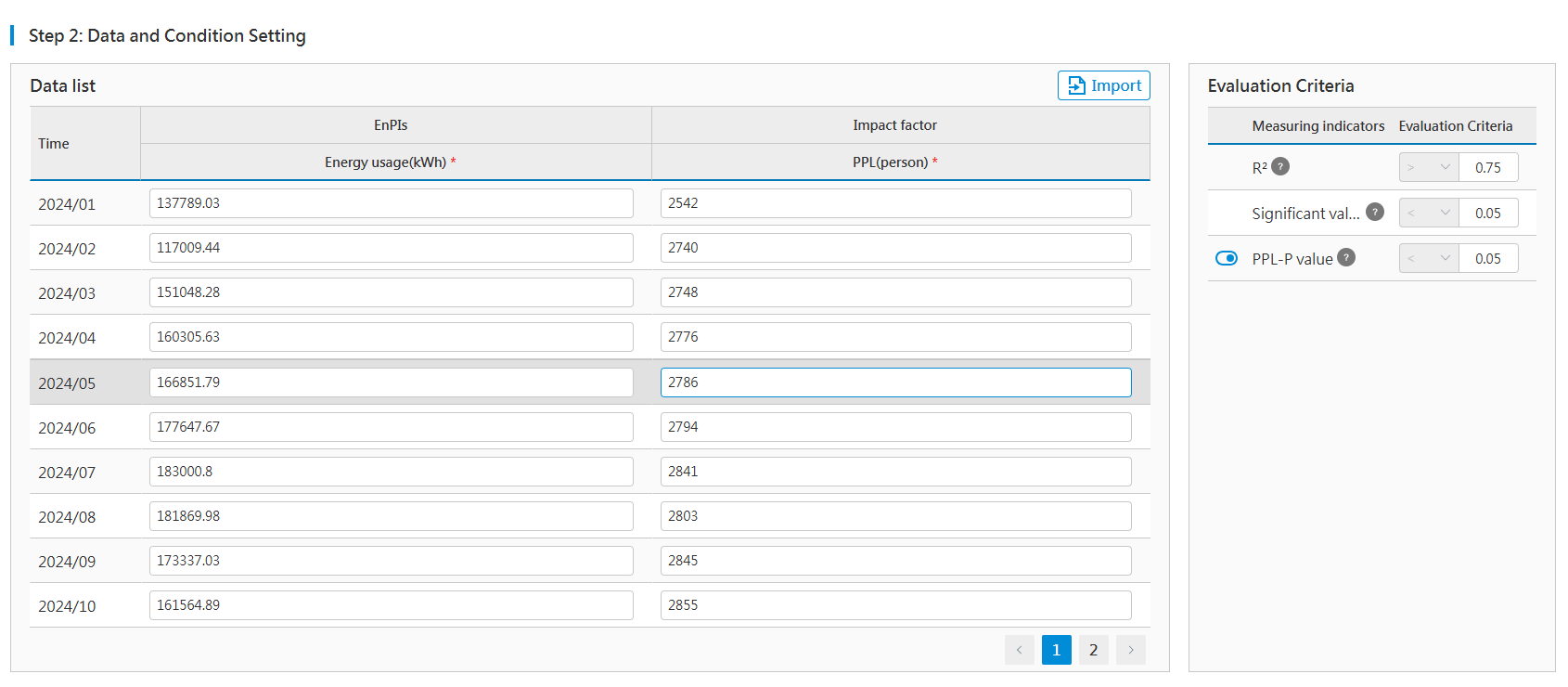Click the Significant value threshold field
The image size is (1568, 687).
coord(1488,213)
